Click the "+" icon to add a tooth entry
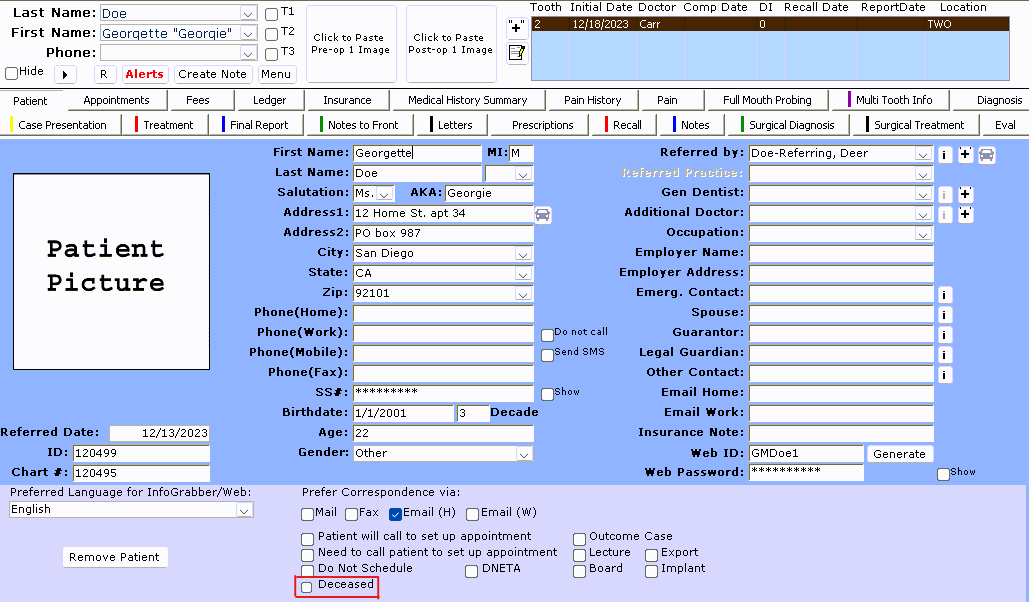Screen dimensions: 1031x602 pos(516,26)
